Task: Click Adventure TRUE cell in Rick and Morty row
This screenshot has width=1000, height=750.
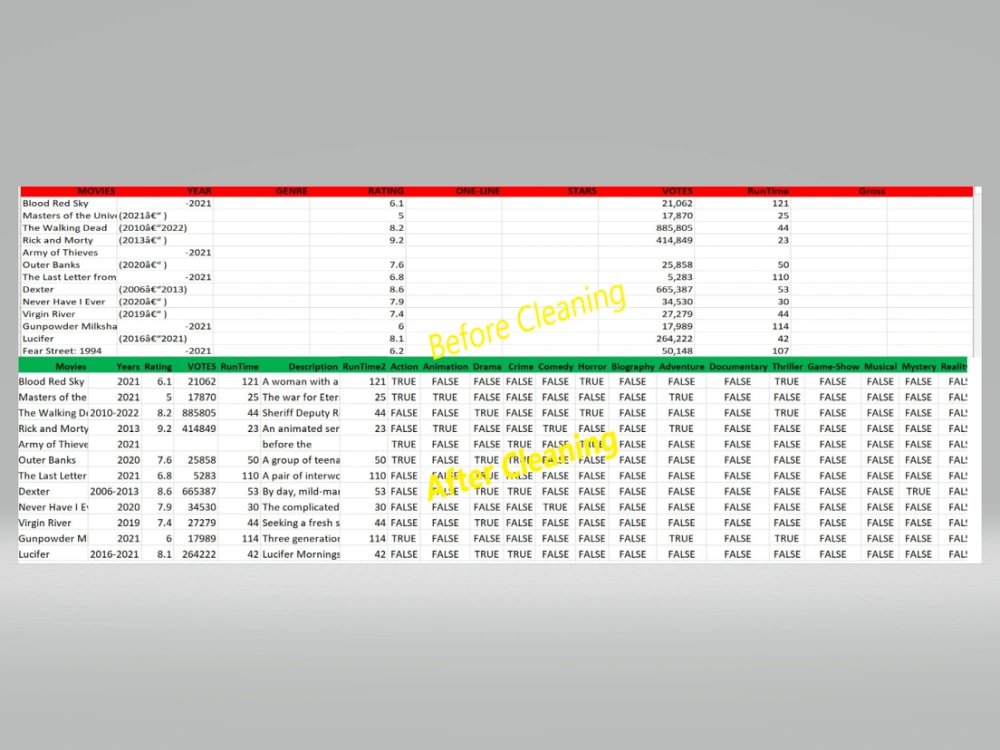Action: [x=681, y=429]
